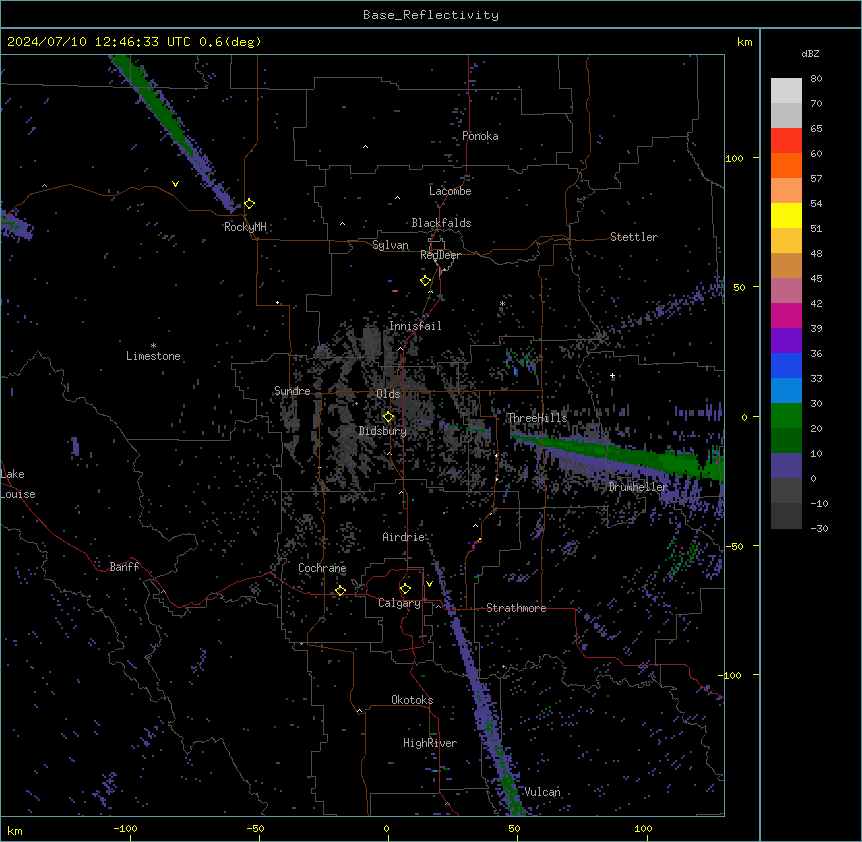This screenshot has width=862, height=842.
Task: Pick the bright yellow swatch between 54 and 51 dBZ
Action: (x=786, y=215)
